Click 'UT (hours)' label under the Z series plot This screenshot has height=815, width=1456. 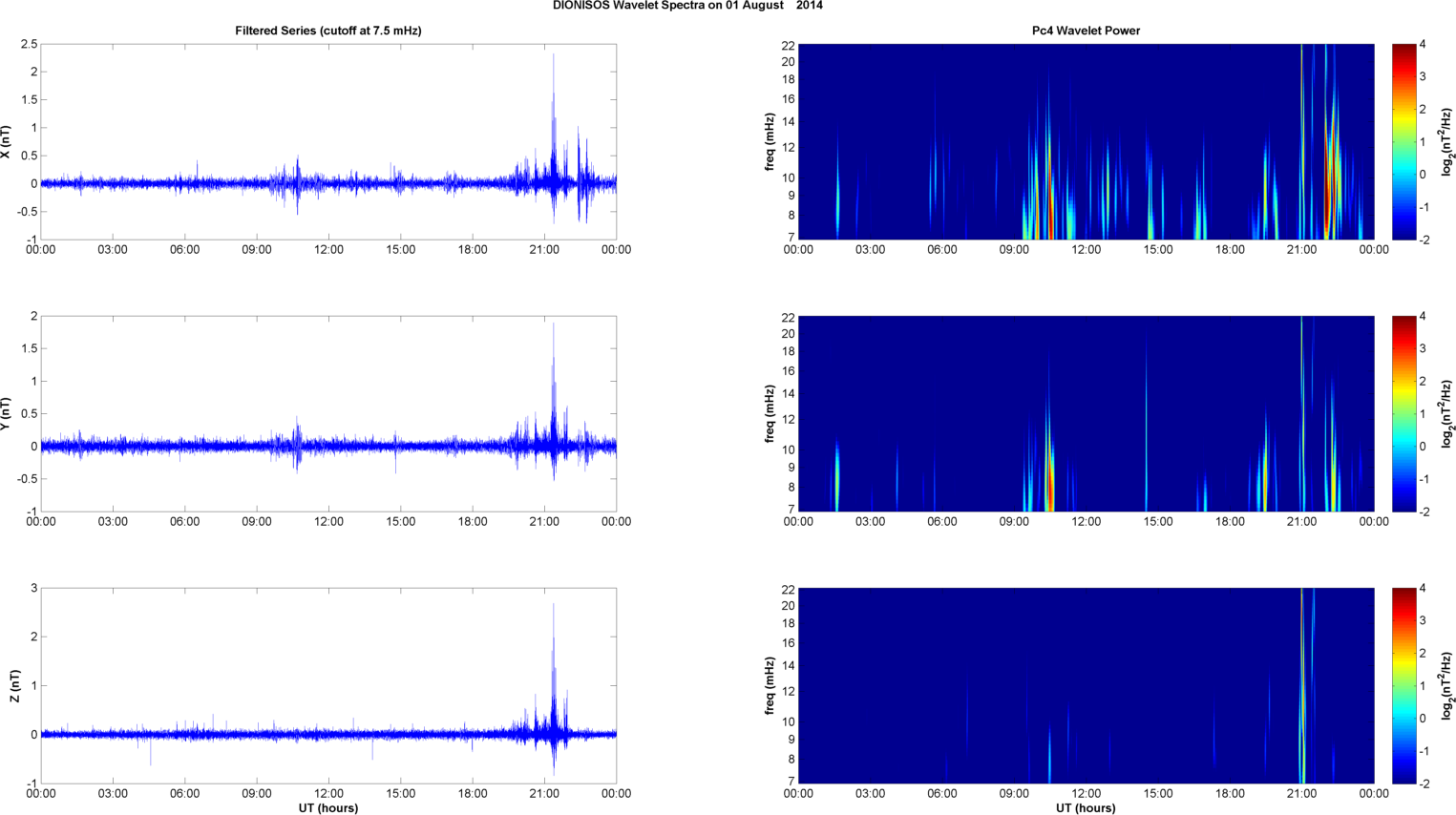coord(328,808)
